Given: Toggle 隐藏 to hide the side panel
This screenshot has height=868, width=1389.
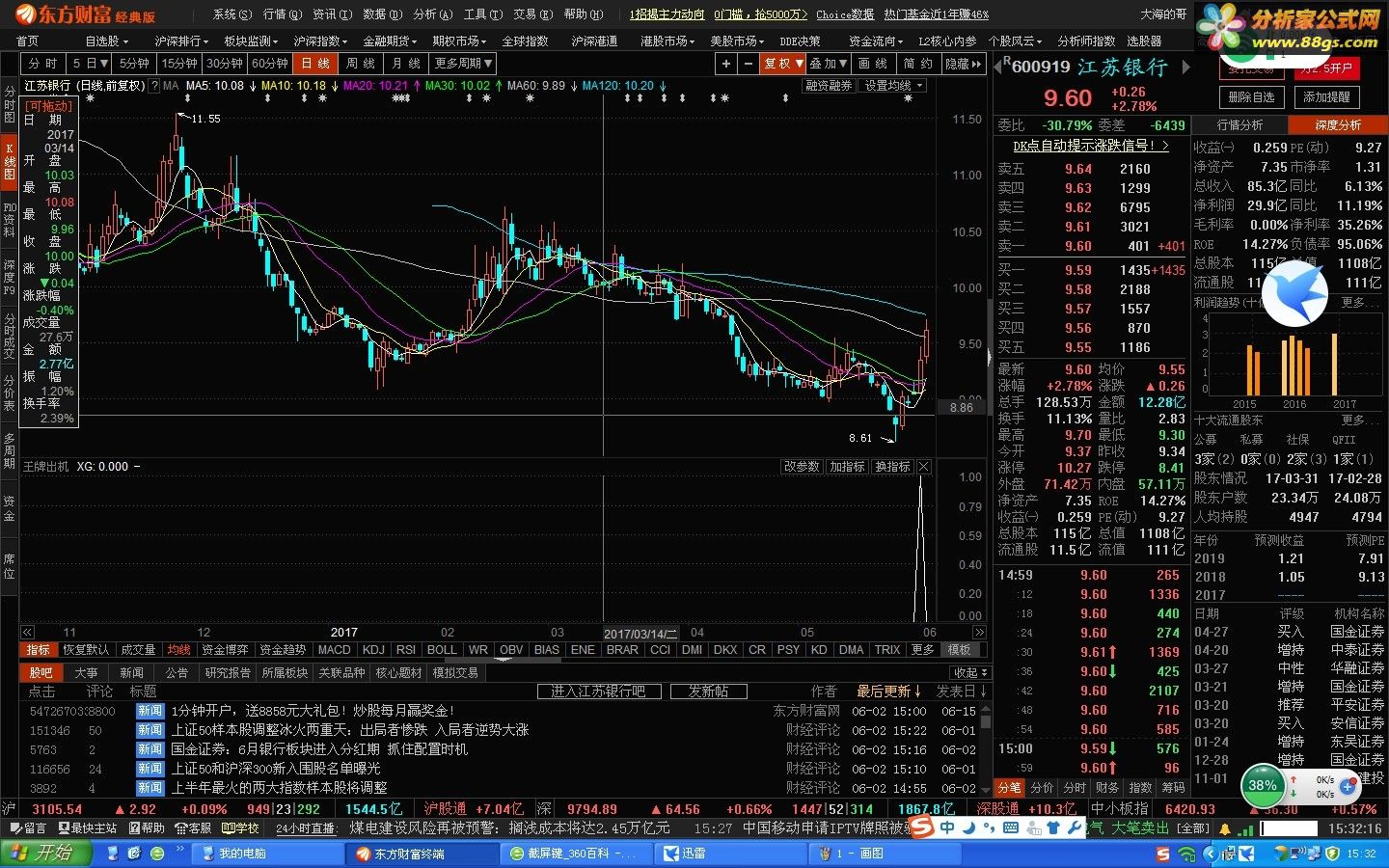Looking at the screenshot, I should (x=963, y=64).
